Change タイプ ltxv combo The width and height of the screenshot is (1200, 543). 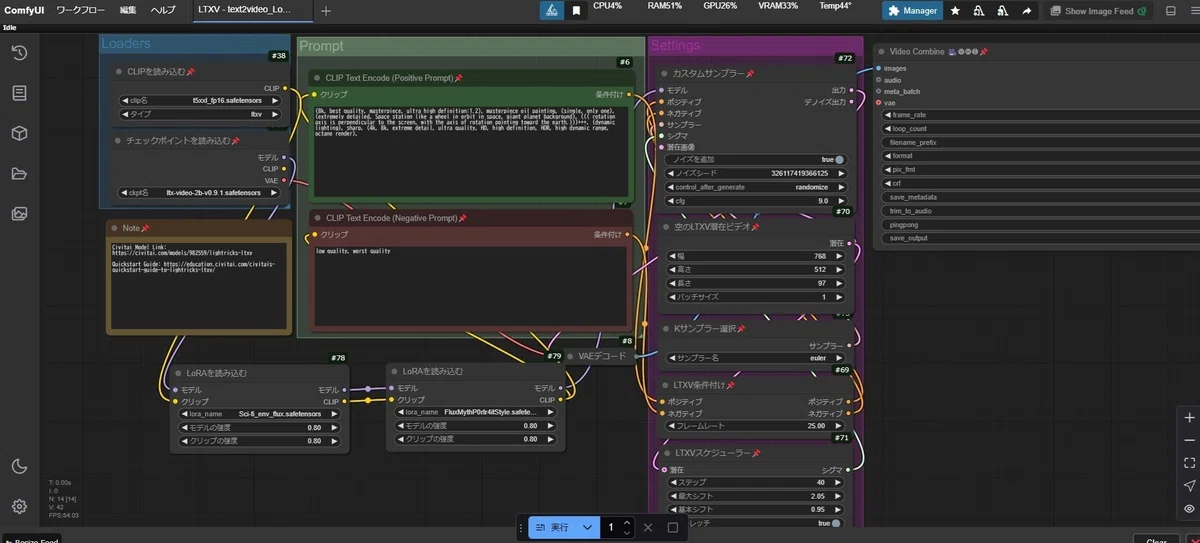tap(200, 114)
